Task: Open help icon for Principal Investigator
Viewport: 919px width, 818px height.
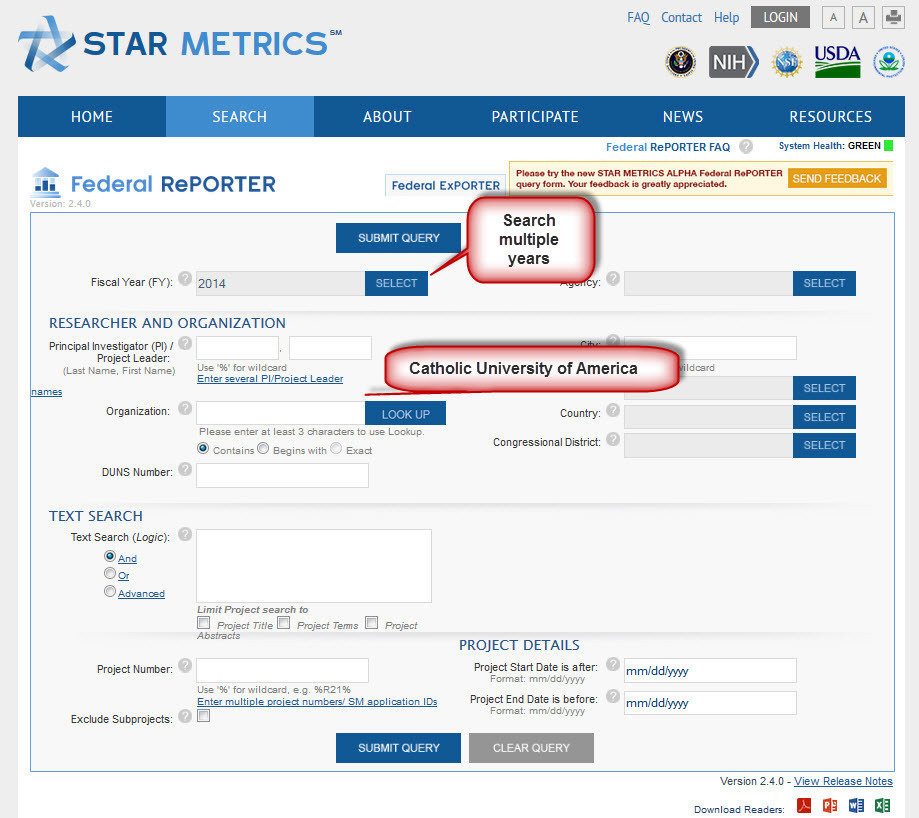Action: 185,343
